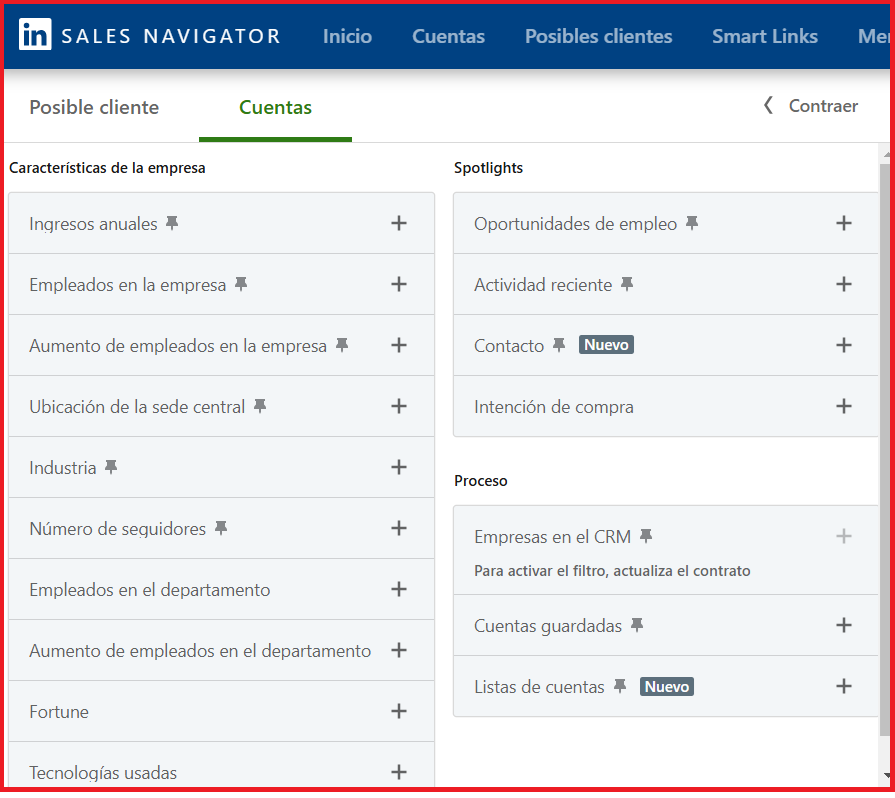The image size is (895, 798).
Task: Expand Listas de cuentas plus icon
Action: [x=844, y=687]
